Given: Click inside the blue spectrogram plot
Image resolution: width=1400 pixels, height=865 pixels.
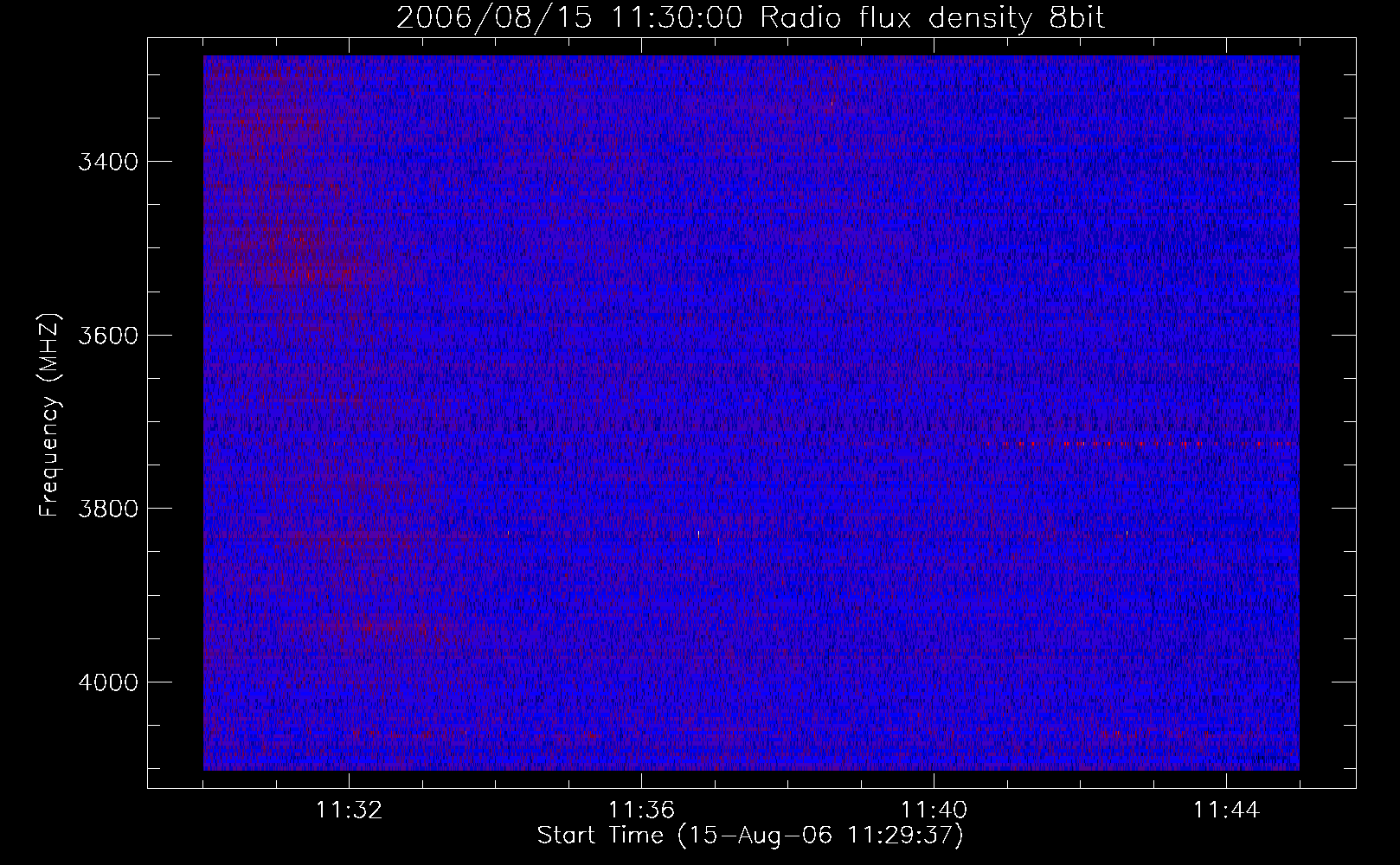Looking at the screenshot, I should tap(751, 413).
